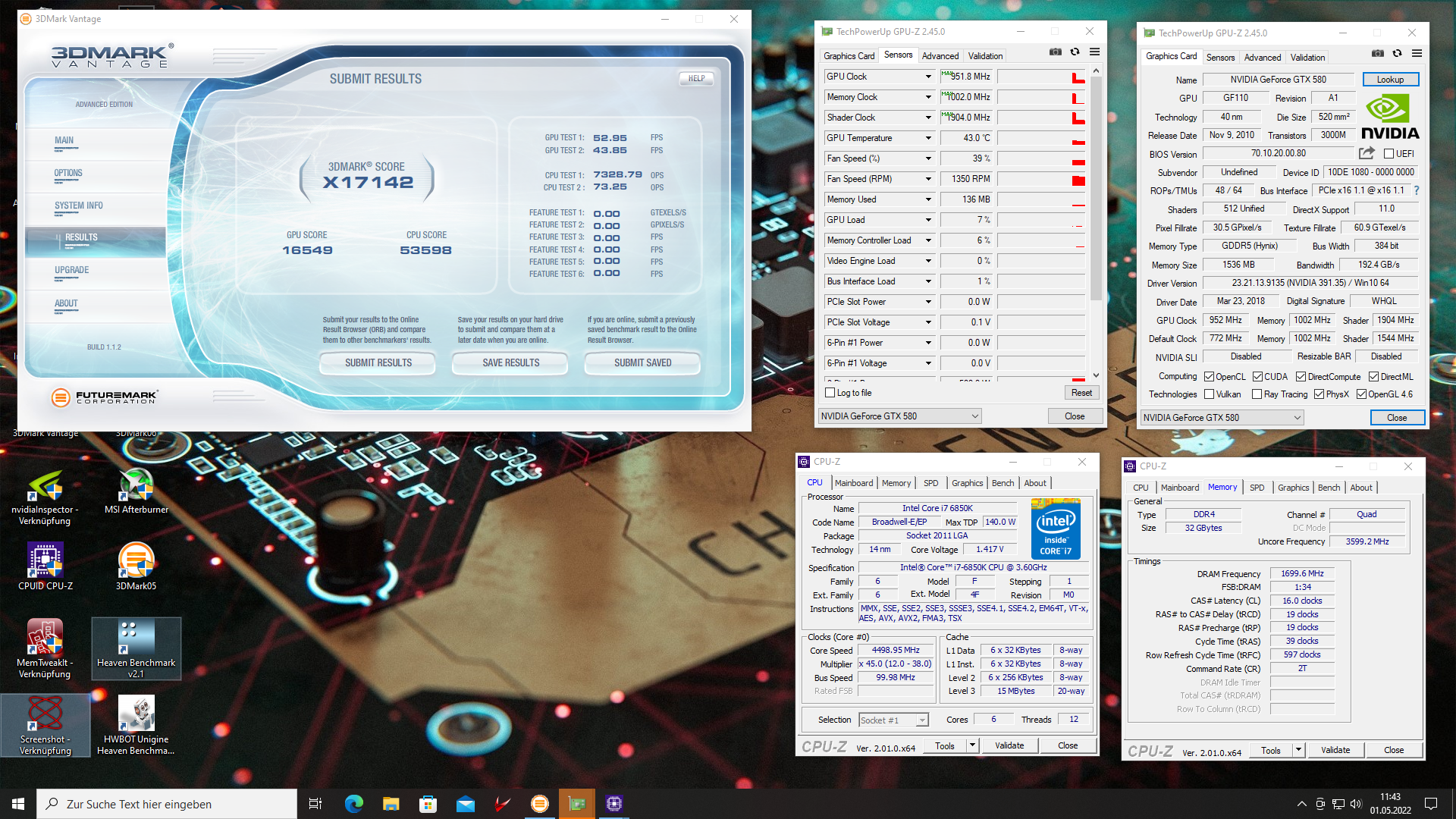The width and height of the screenshot is (1456, 819).
Task: Click HELP button in 3DMark Vantage
Action: click(696, 79)
